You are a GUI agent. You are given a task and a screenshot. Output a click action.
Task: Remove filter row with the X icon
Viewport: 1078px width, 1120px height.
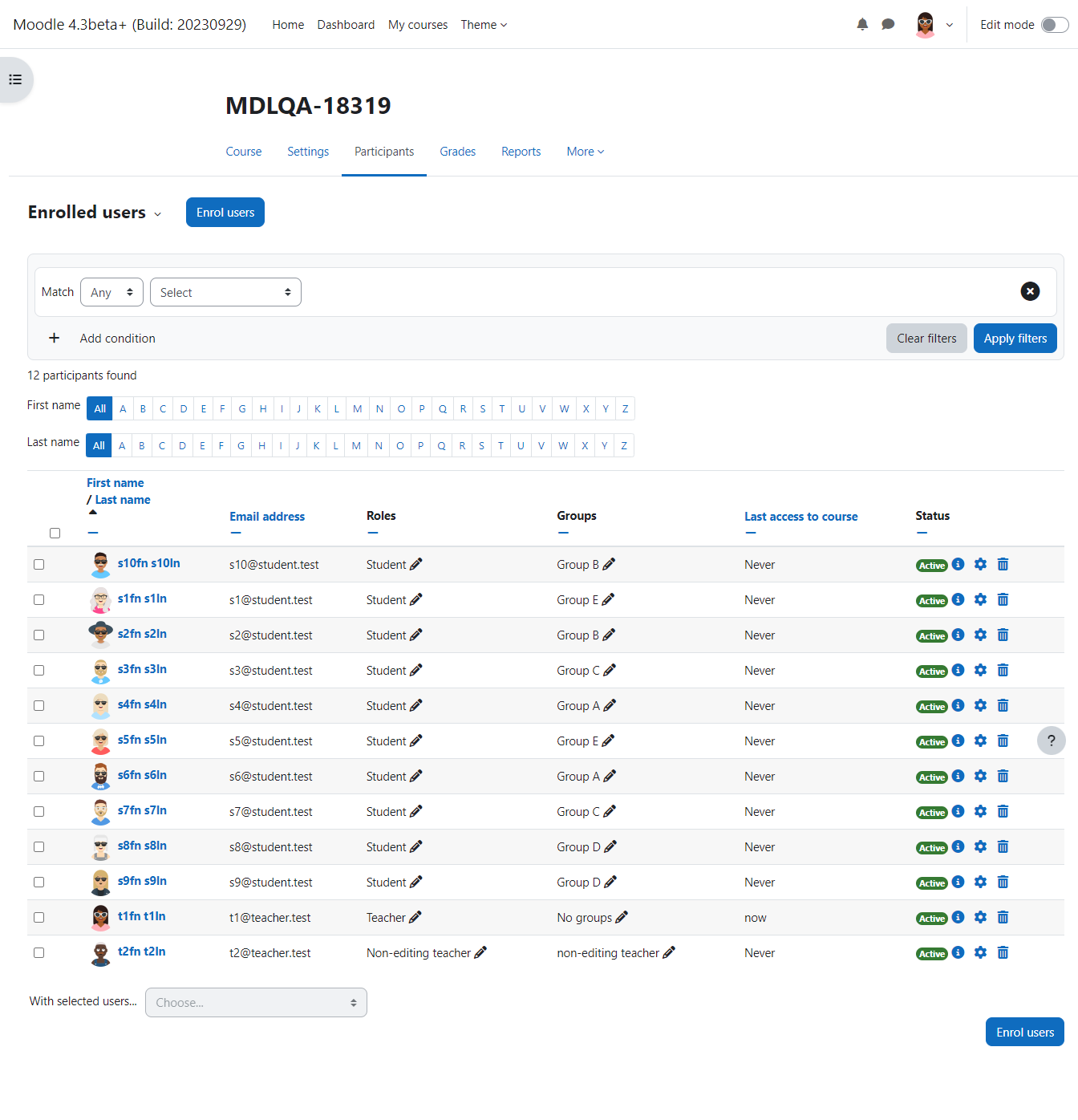pos(1030,291)
